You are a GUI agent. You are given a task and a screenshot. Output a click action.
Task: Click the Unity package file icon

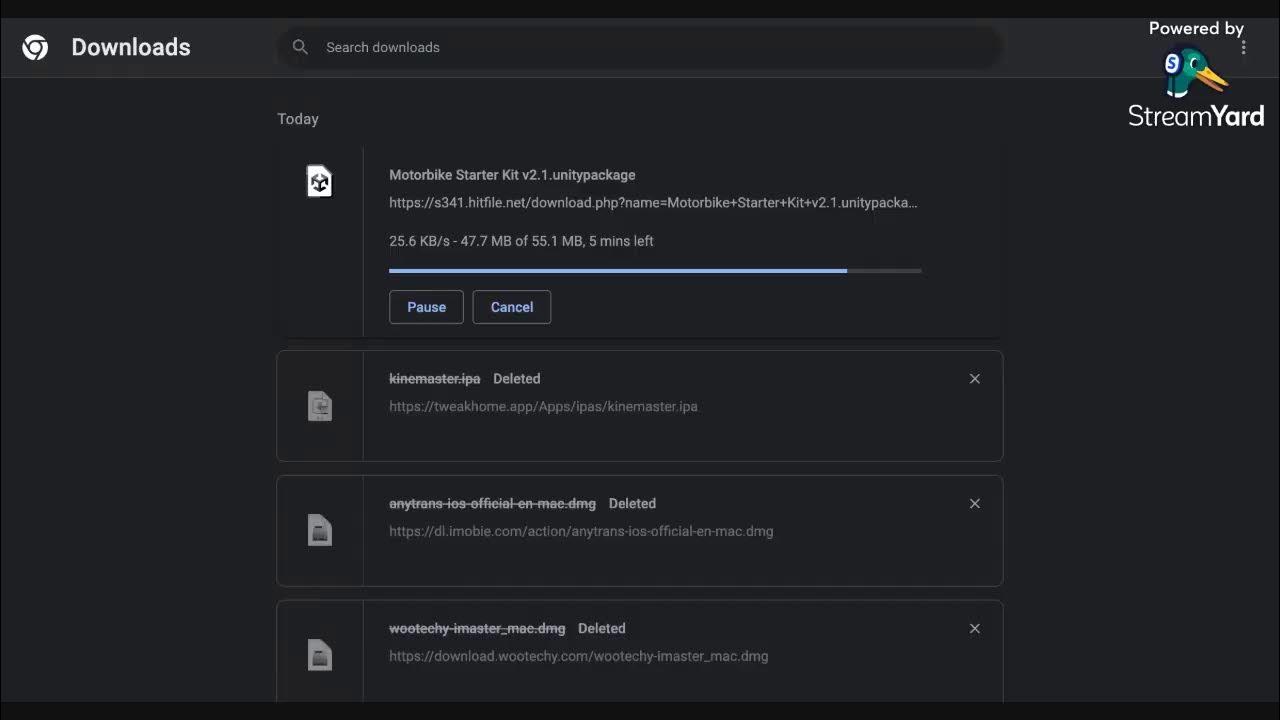pos(319,181)
